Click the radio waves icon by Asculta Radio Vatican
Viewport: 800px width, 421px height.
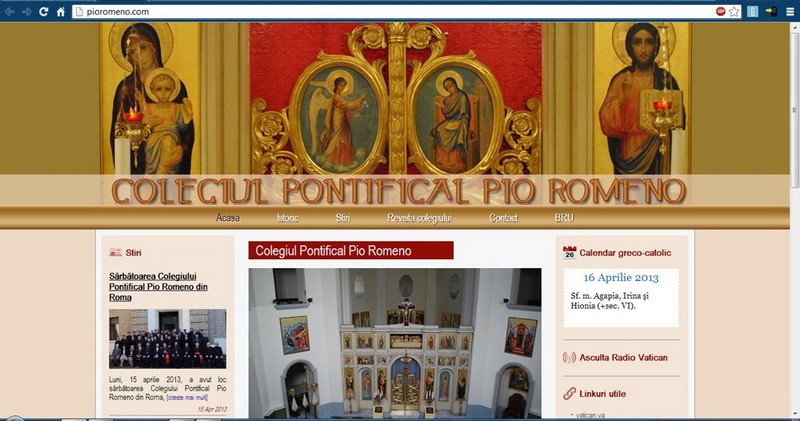point(569,357)
